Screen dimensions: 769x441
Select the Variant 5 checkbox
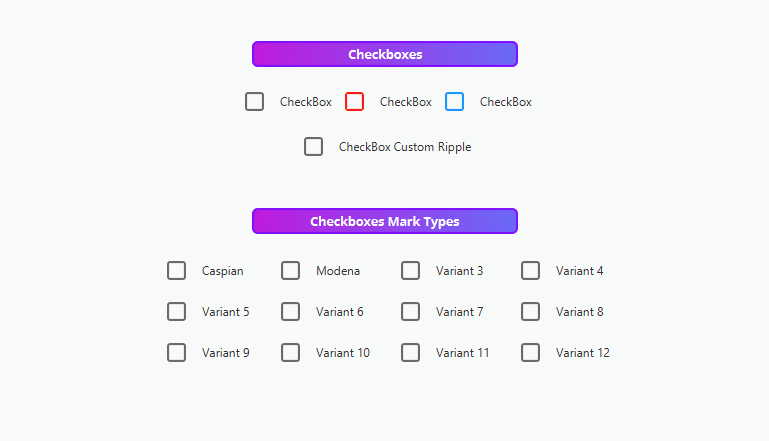point(177,311)
